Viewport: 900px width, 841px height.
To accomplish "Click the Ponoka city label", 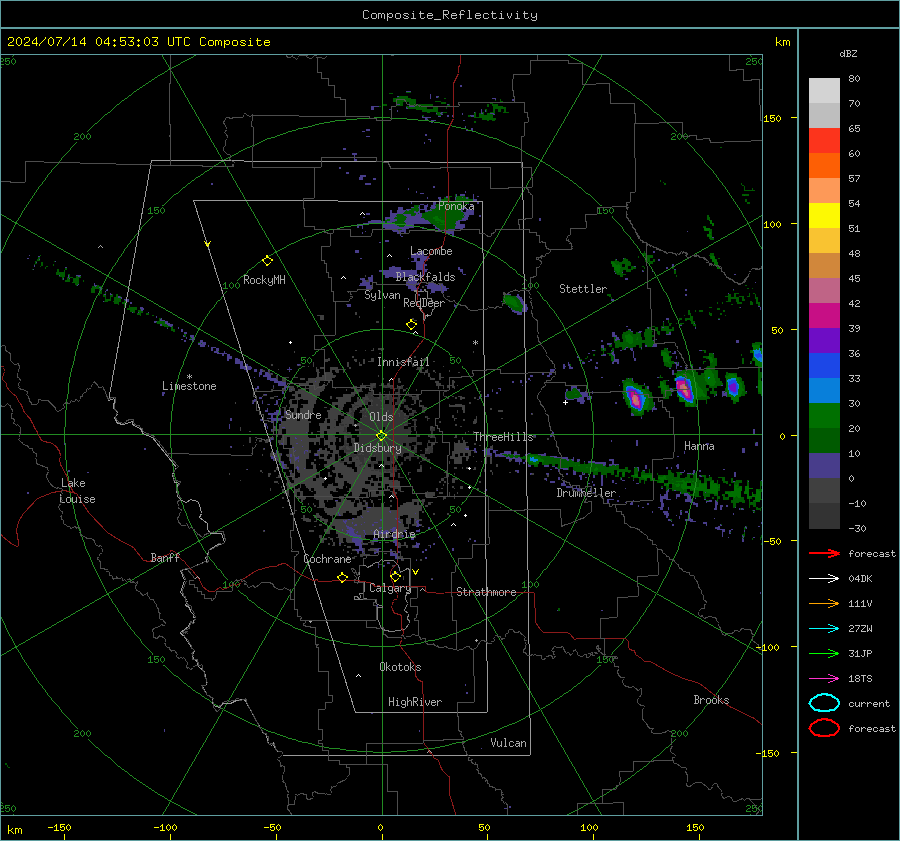I will click(x=456, y=206).
